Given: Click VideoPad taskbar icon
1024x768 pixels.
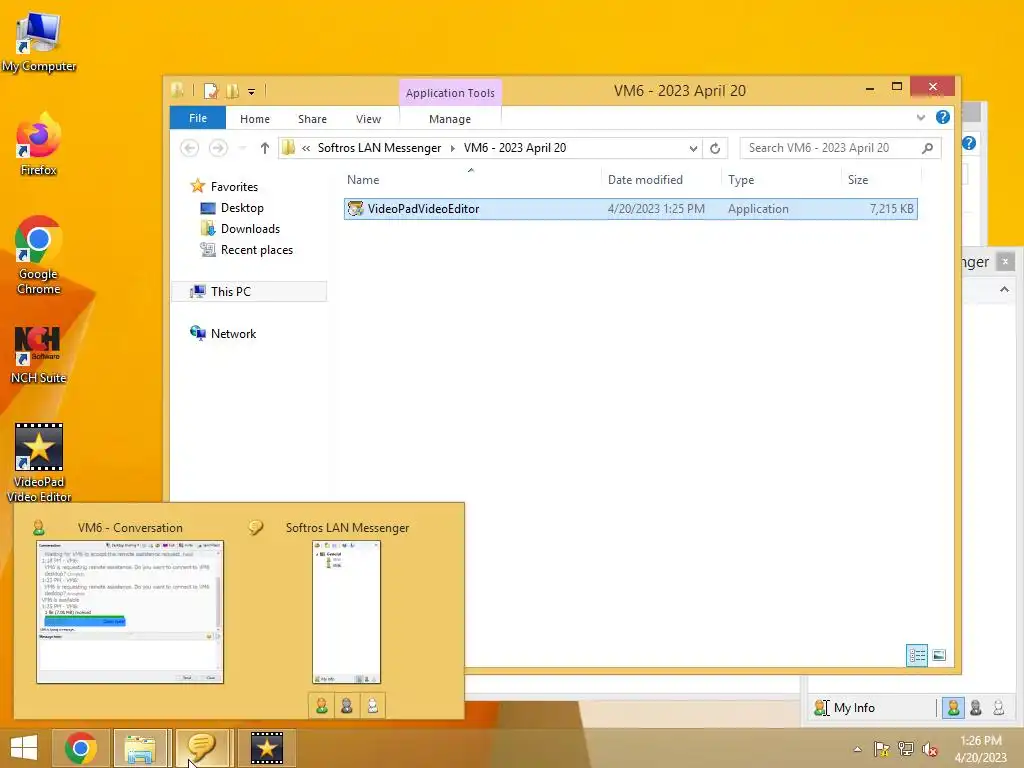Looking at the screenshot, I should pyautogui.click(x=266, y=748).
